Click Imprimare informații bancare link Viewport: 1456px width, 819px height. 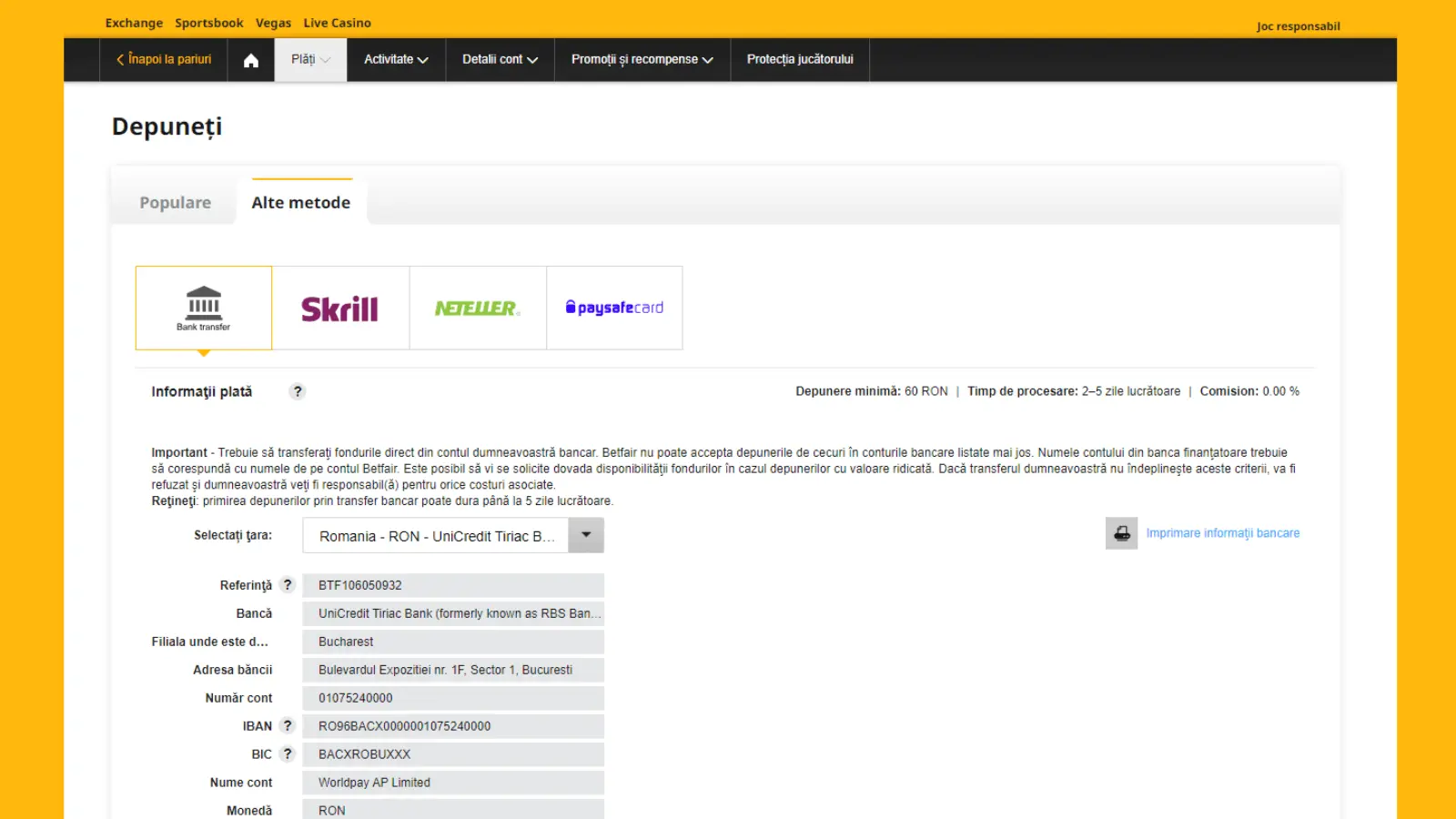1222,533
